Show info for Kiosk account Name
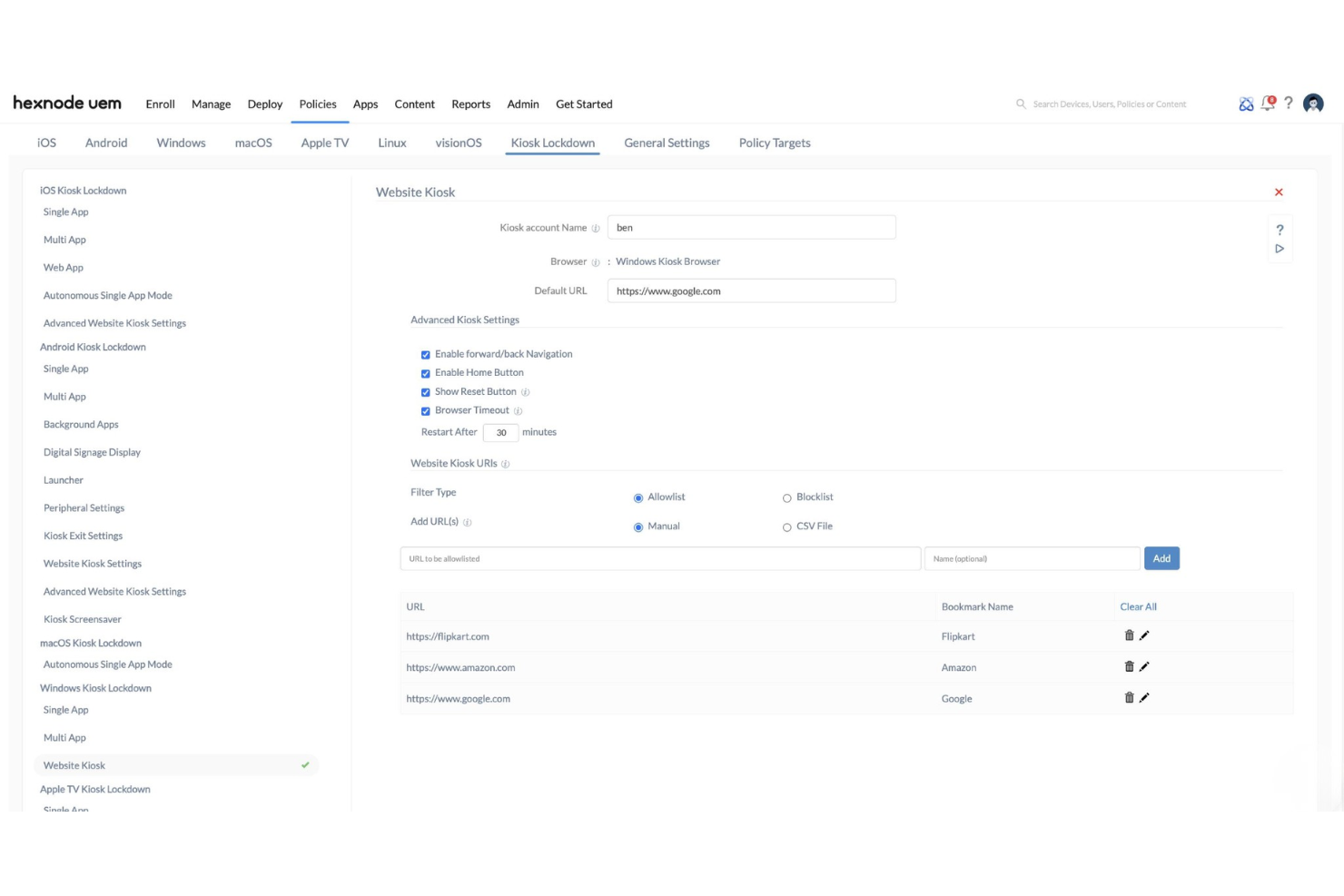Screen dimensions: 1344x896 pos(596,229)
